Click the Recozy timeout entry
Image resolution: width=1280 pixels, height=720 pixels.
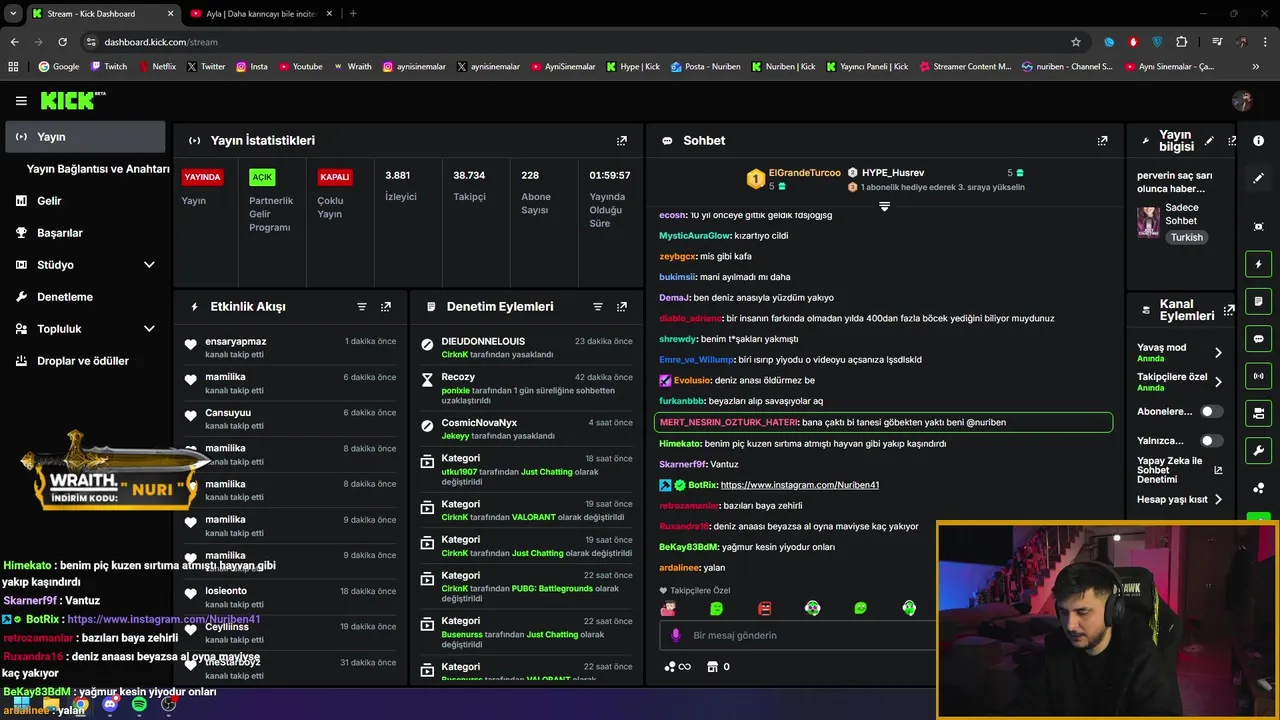[x=527, y=390]
